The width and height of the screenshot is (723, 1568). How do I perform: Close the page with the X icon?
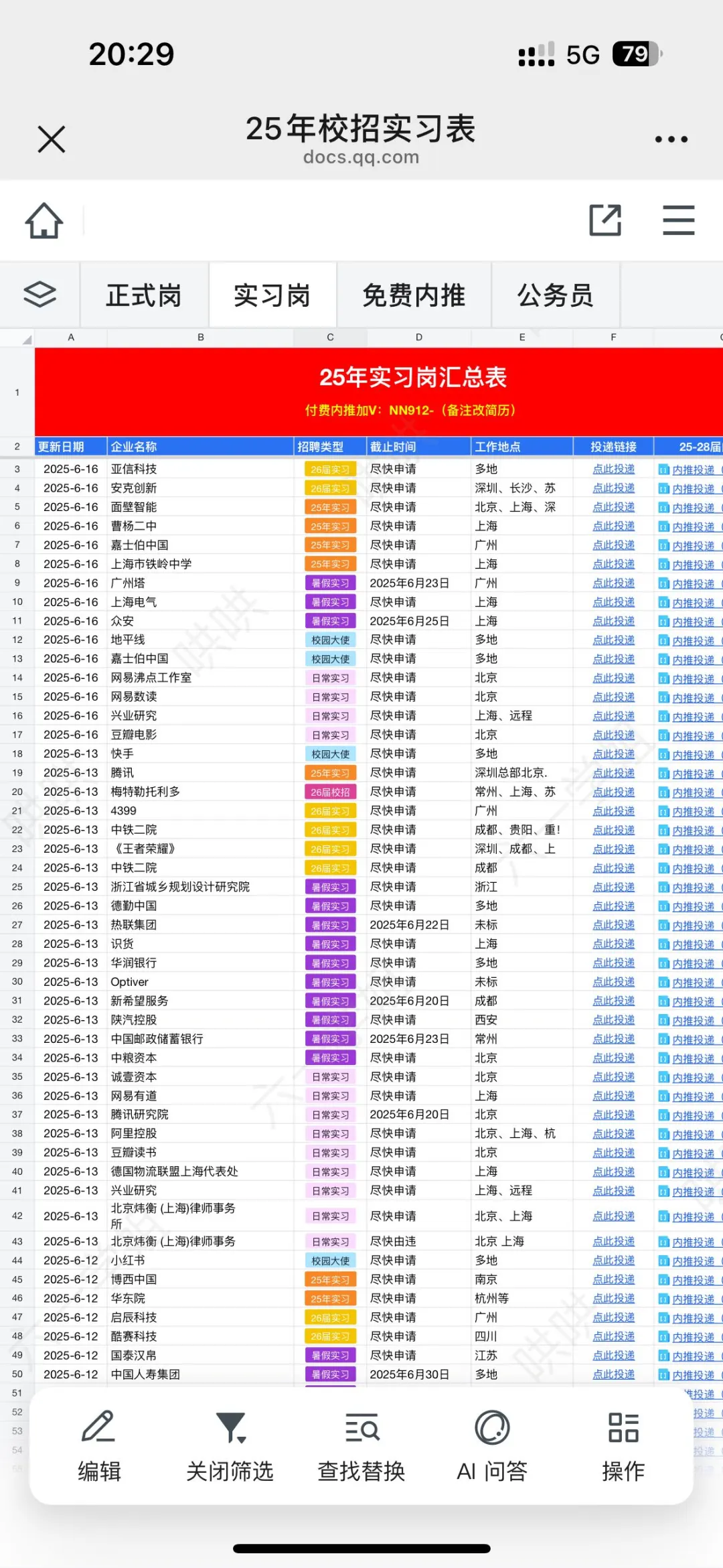coord(52,139)
